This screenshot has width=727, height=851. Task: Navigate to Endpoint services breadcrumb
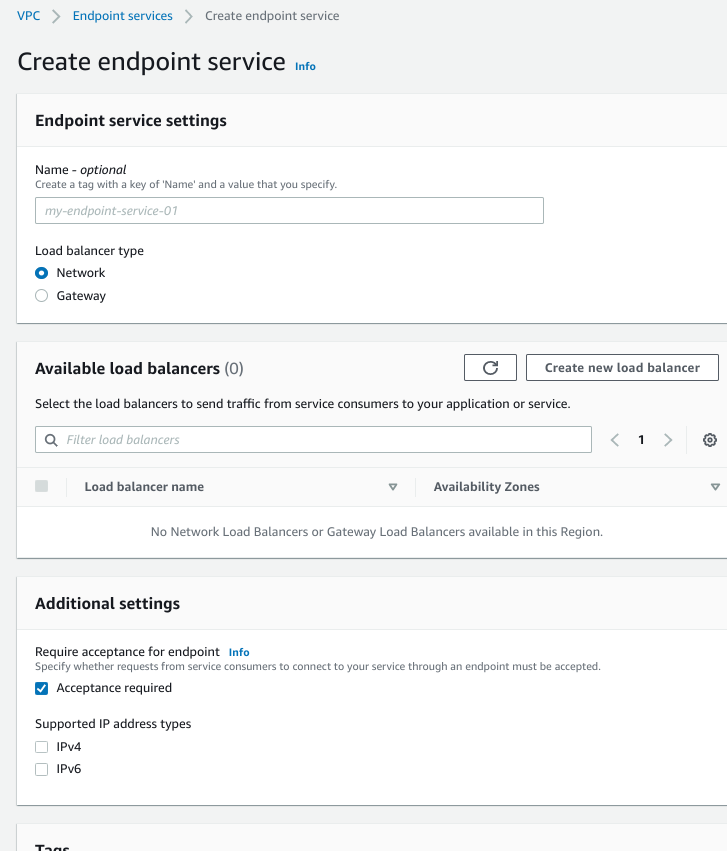(x=122, y=16)
